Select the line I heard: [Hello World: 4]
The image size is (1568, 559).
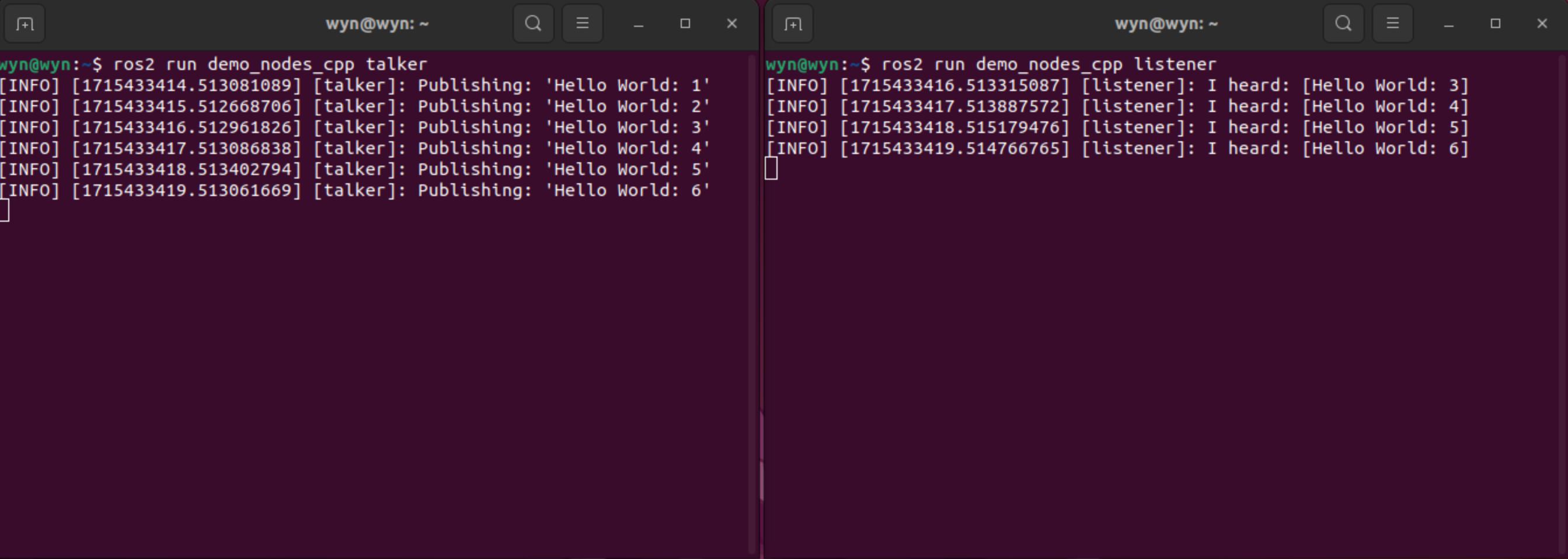(x=1117, y=106)
